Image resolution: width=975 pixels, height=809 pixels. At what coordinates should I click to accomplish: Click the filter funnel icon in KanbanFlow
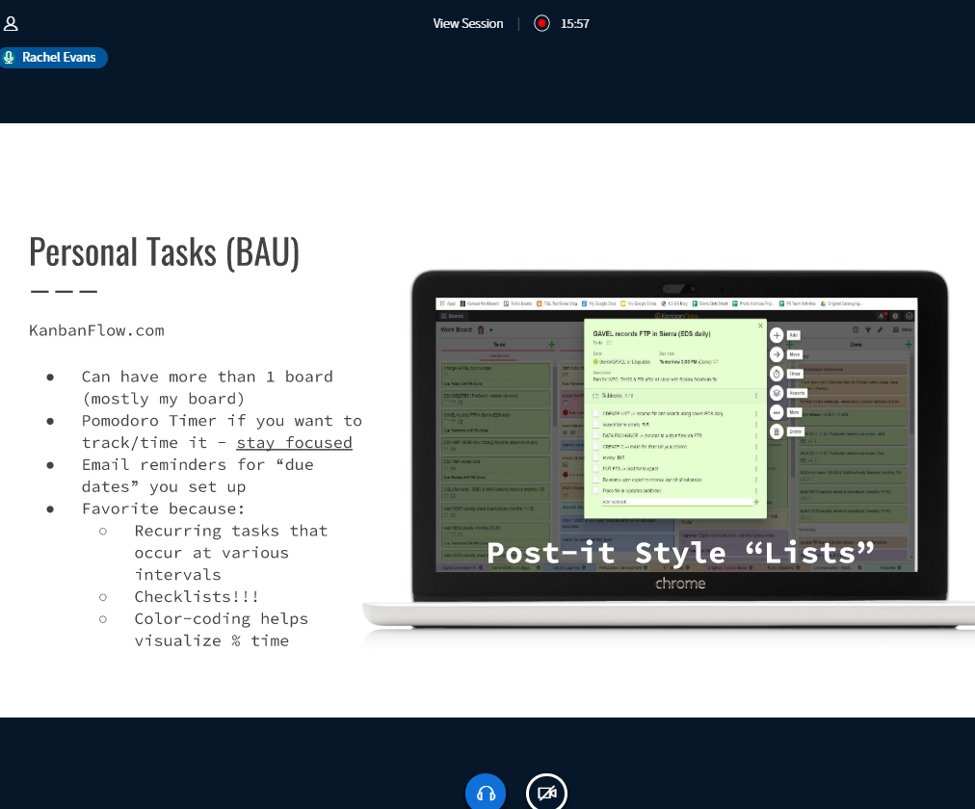868,330
